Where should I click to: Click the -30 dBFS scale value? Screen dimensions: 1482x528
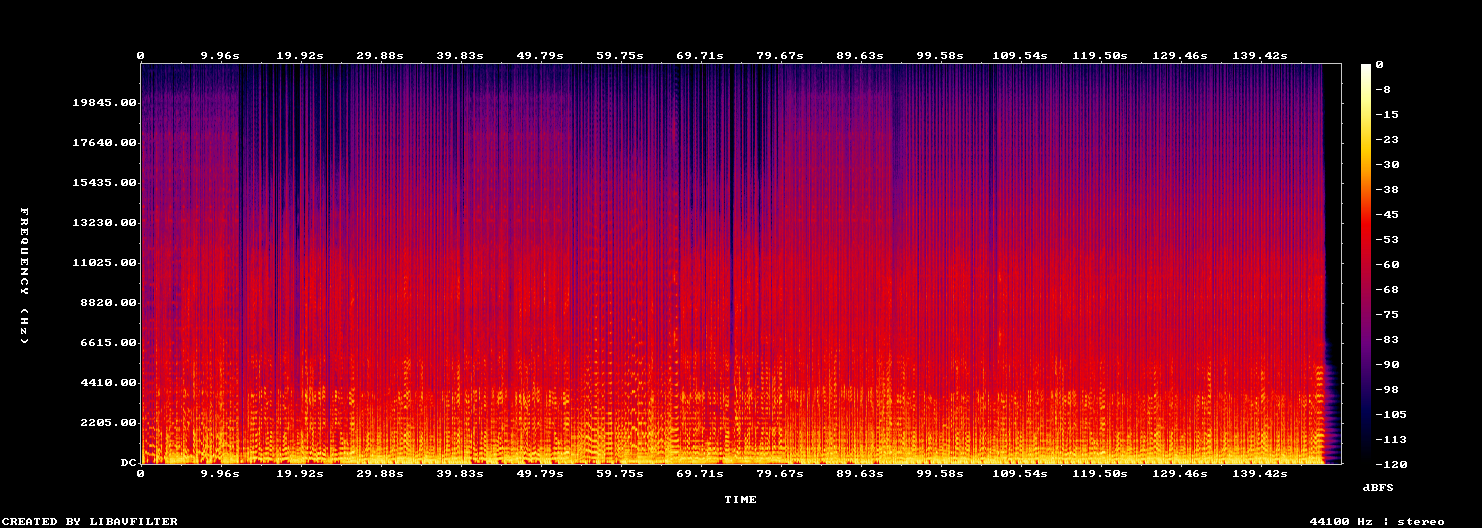click(1388, 165)
